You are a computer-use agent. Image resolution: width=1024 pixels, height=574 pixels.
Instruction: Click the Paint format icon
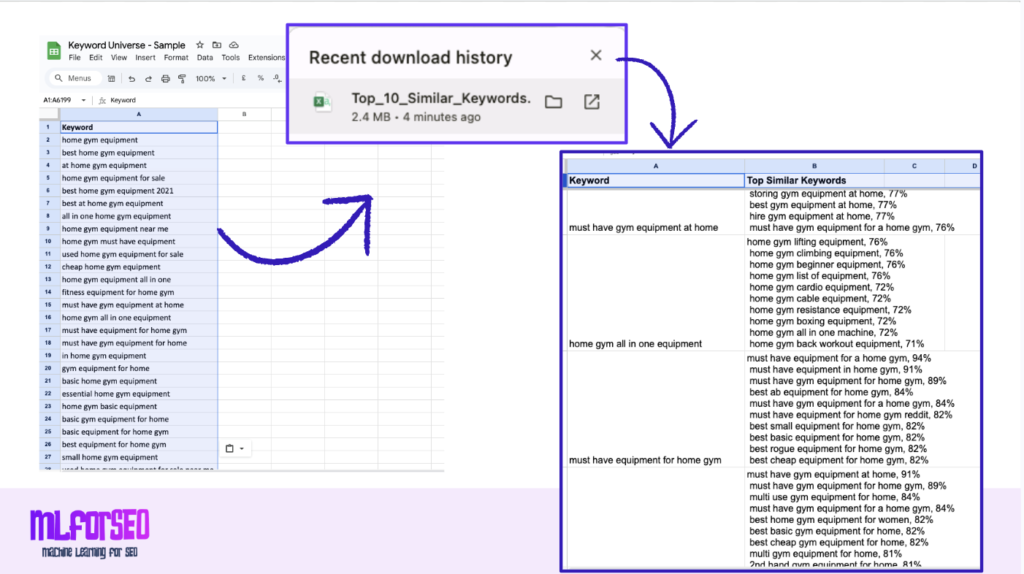pyautogui.click(x=182, y=78)
